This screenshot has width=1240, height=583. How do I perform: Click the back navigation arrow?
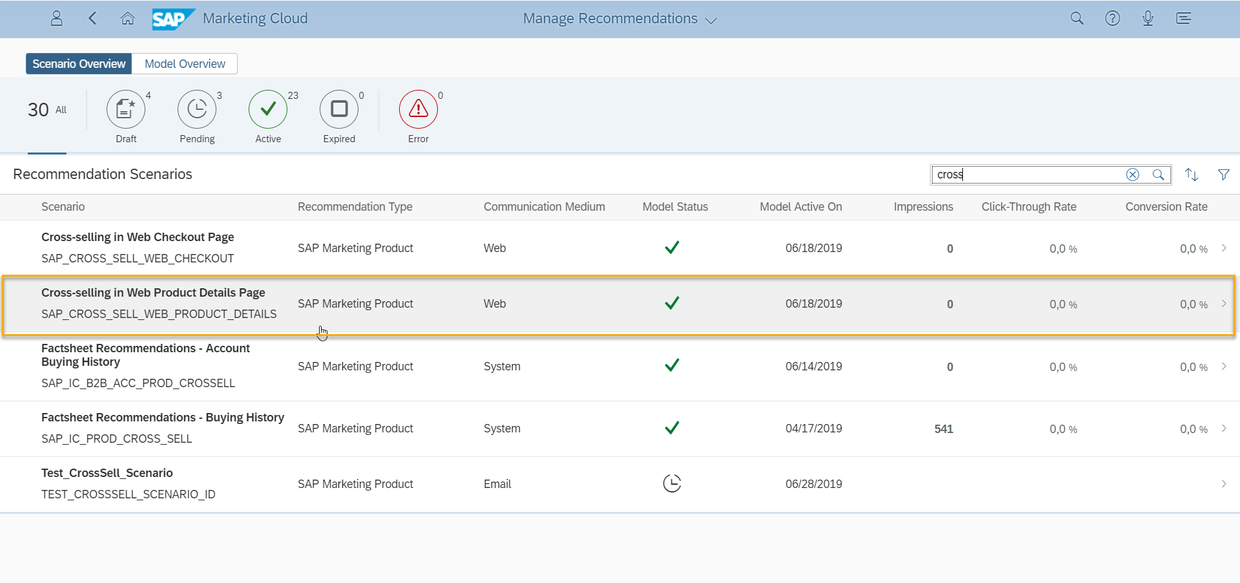tap(93, 19)
